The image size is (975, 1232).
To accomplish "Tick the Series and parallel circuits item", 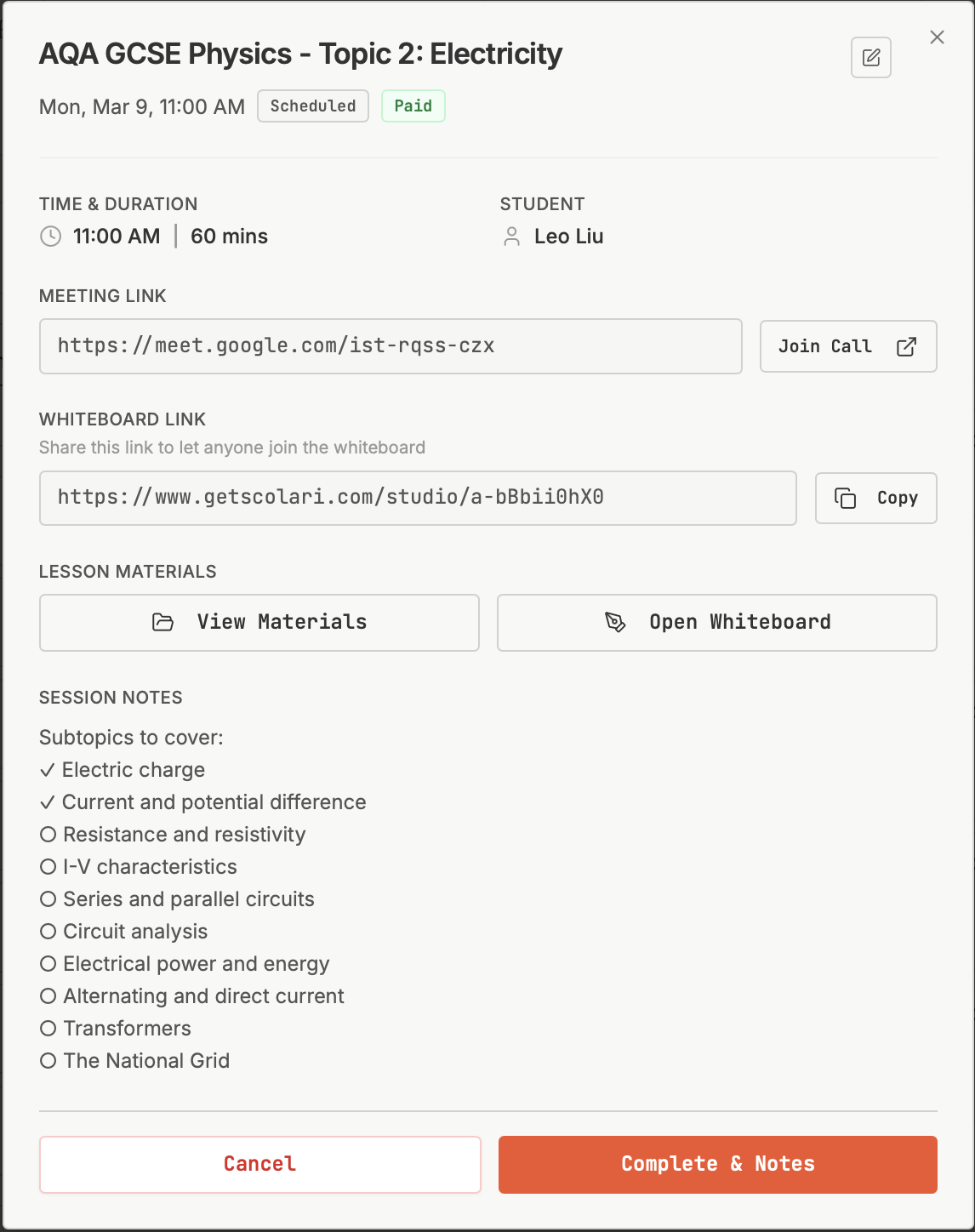I will 48,899.
